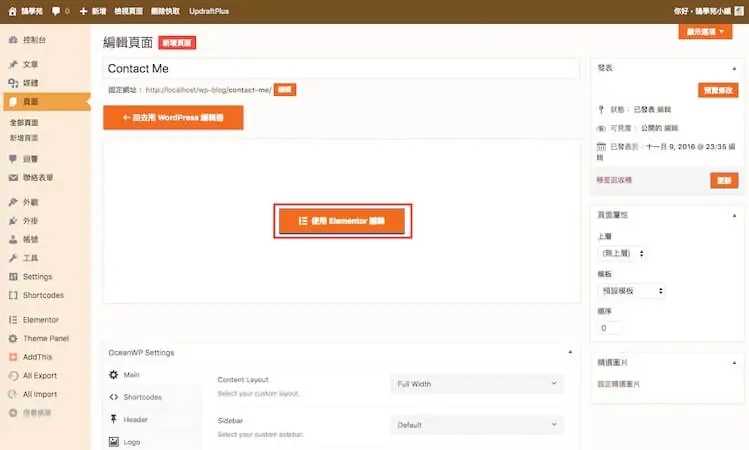The width and height of the screenshot is (749, 450).
Task: Open All Export in sidebar
Action: point(33,375)
